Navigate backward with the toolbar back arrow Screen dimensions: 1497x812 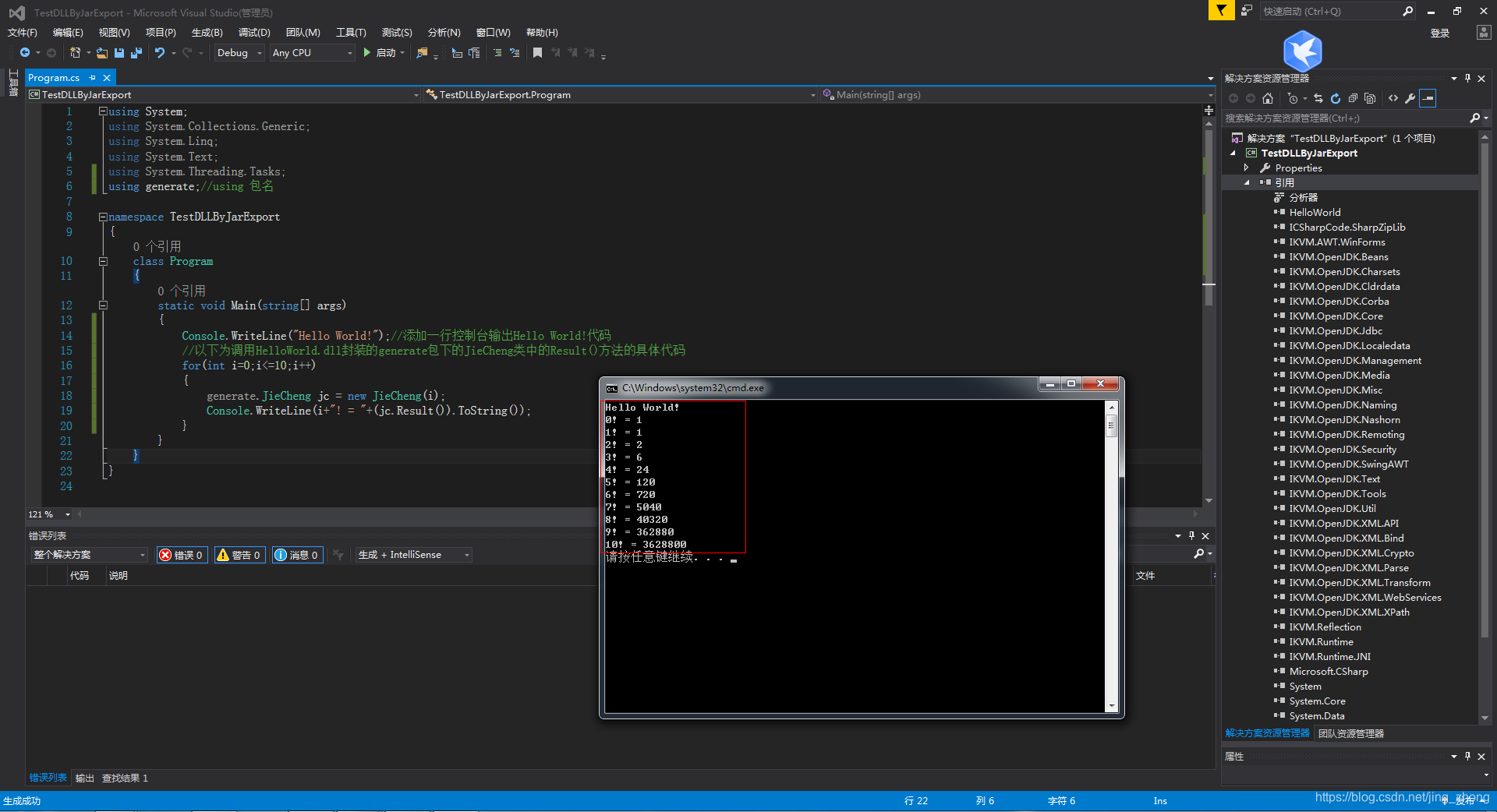coord(25,53)
